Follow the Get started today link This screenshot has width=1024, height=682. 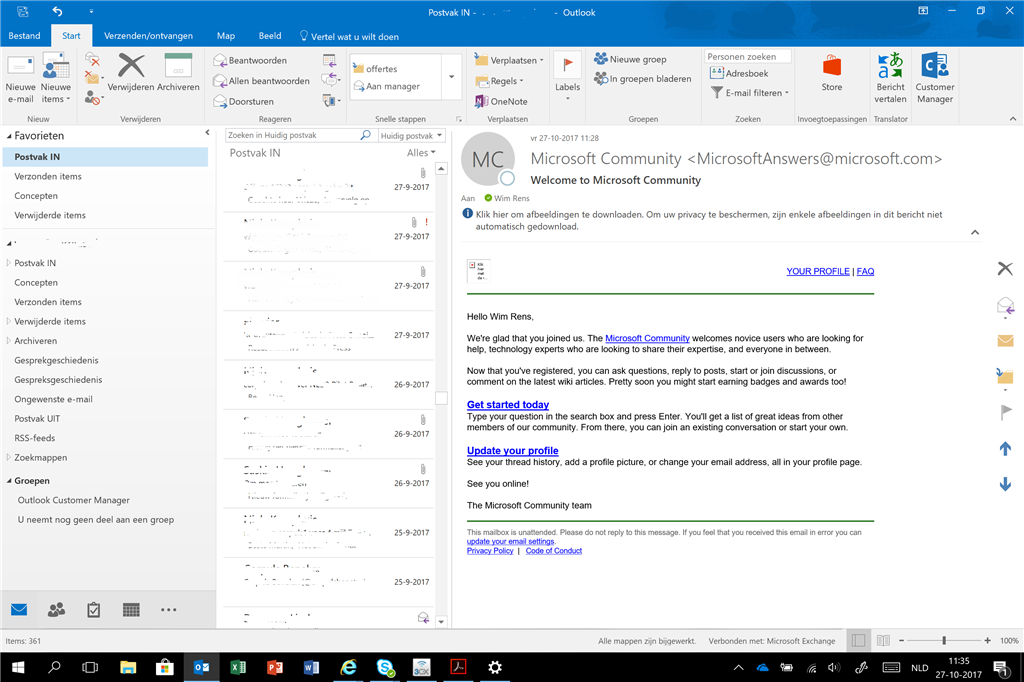pos(507,405)
